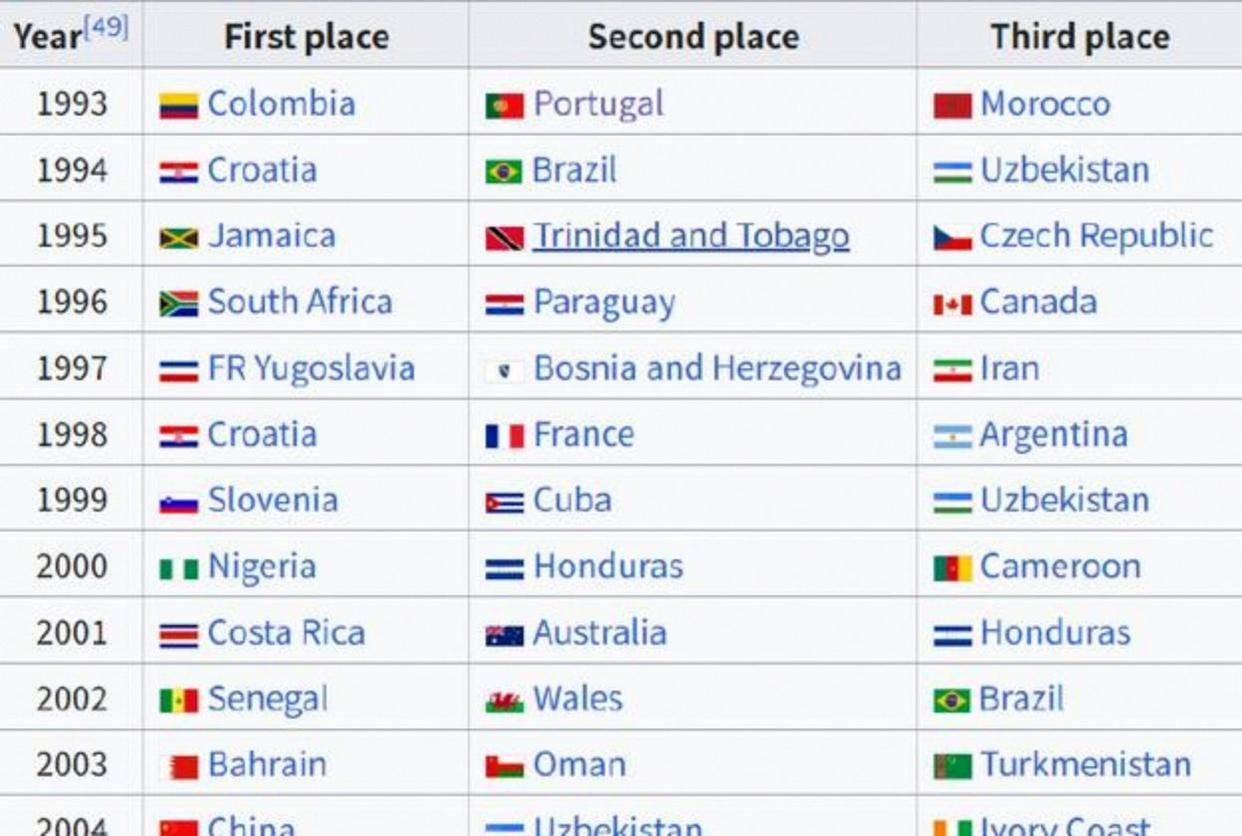This screenshot has width=1242, height=836.
Task: Go to the Senegal link
Action: [x=267, y=699]
